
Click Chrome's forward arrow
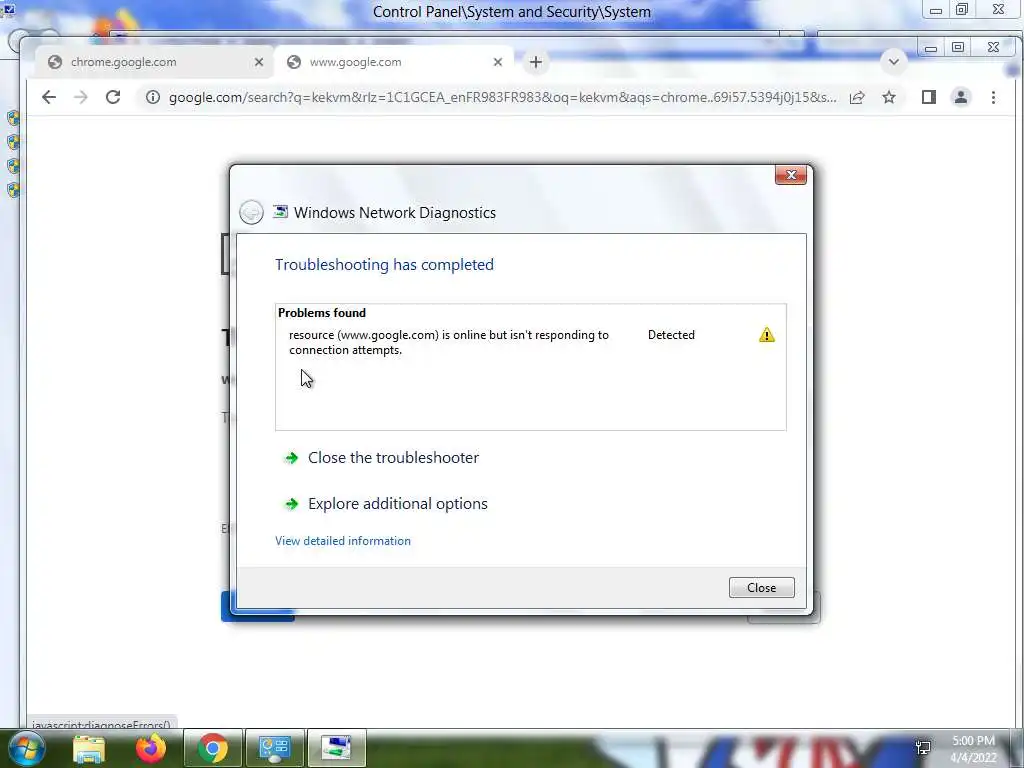point(80,97)
